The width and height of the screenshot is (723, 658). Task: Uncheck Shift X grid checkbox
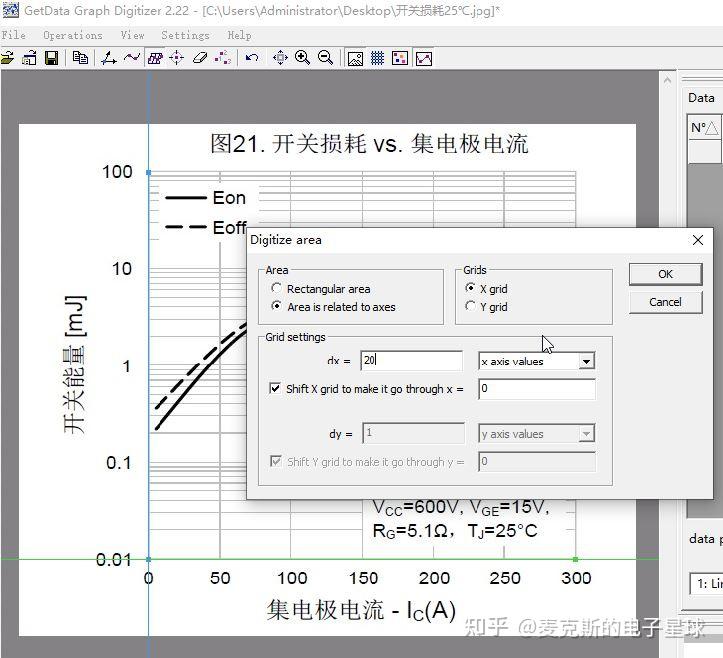[x=275, y=388]
